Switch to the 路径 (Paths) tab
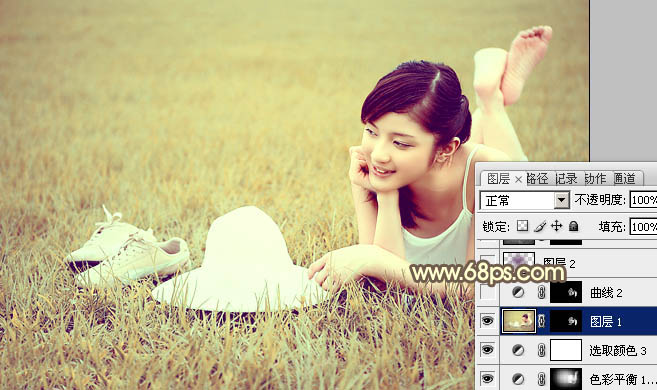Viewport: 657px width, 390px height. coord(538,179)
